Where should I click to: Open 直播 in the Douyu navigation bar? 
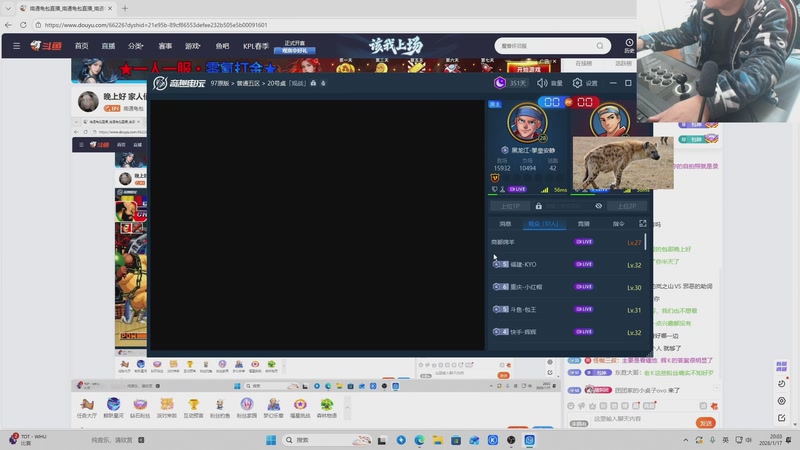(x=108, y=46)
